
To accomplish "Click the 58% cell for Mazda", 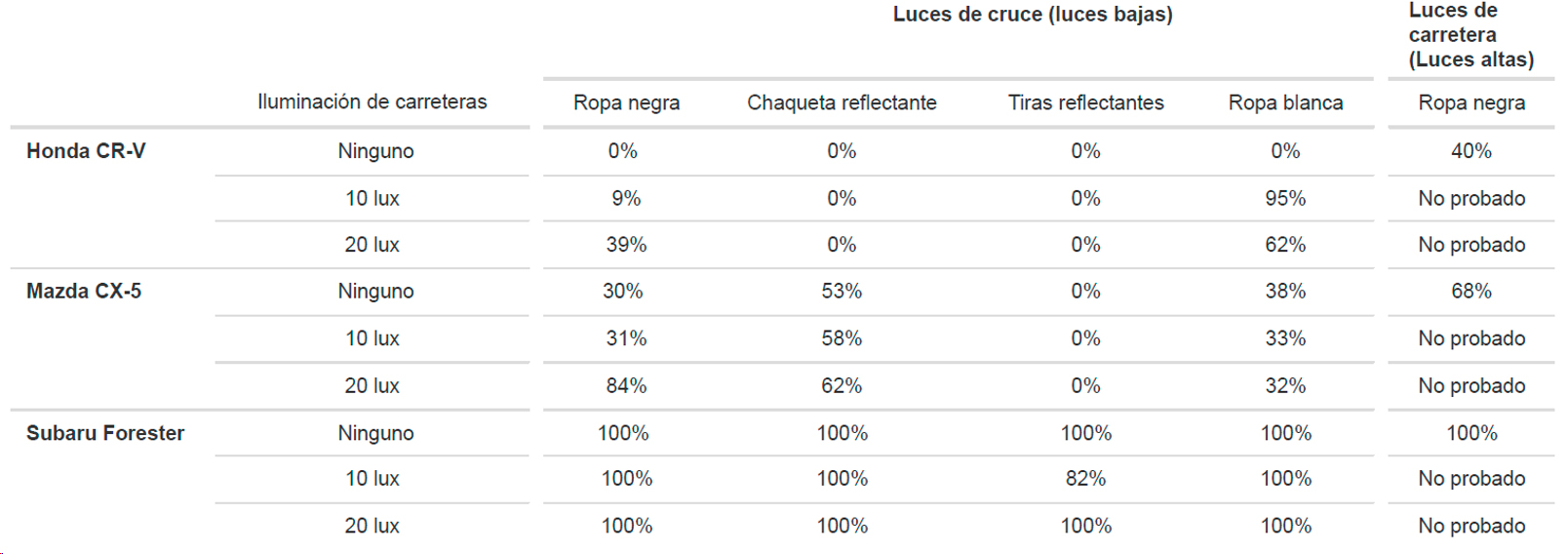I will pyautogui.click(x=842, y=338).
